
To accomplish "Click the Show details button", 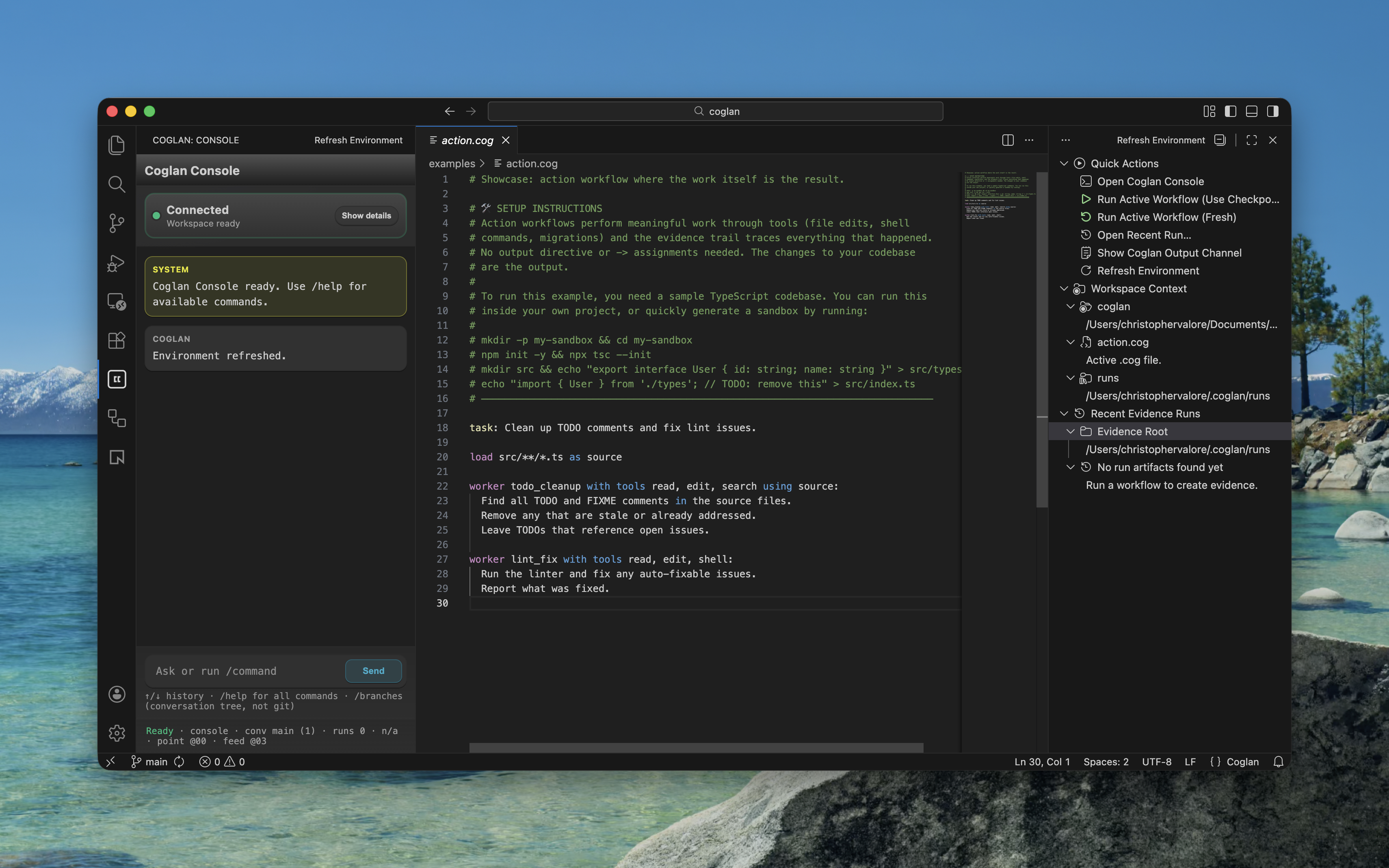I will (x=366, y=216).
